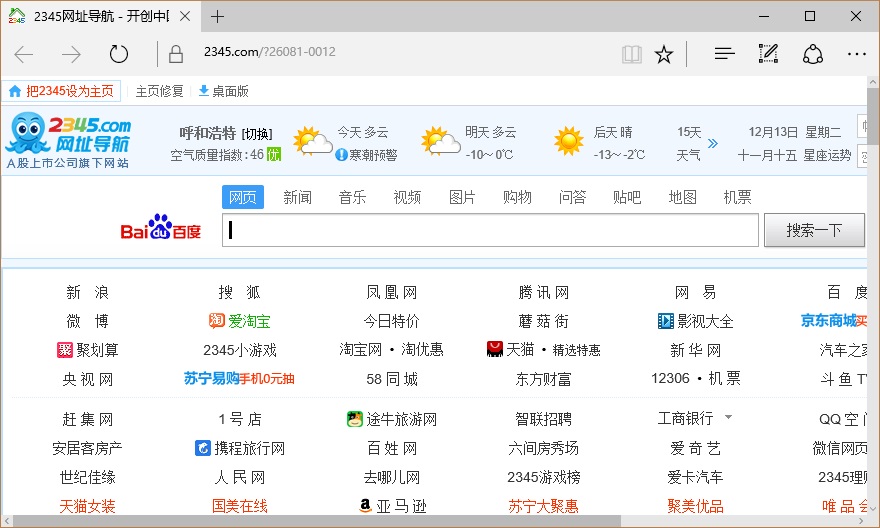Image resolution: width=880 pixels, height=528 pixels.
Task: Expand the 工商银行 dropdown arrow
Action: coord(728,417)
